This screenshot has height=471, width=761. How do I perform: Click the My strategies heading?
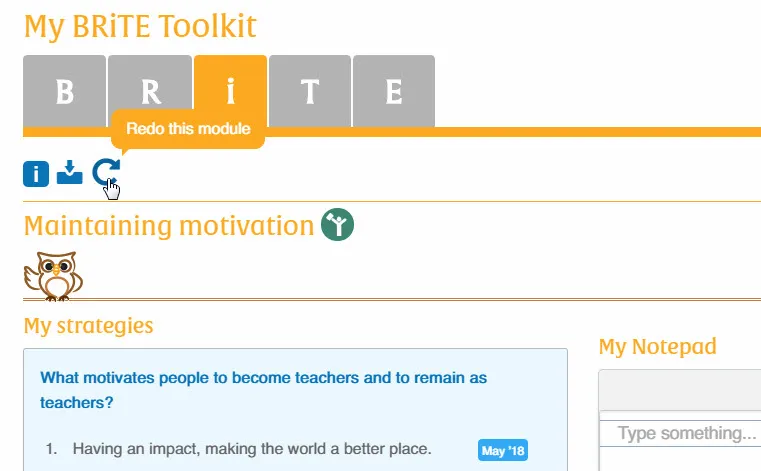click(x=88, y=325)
